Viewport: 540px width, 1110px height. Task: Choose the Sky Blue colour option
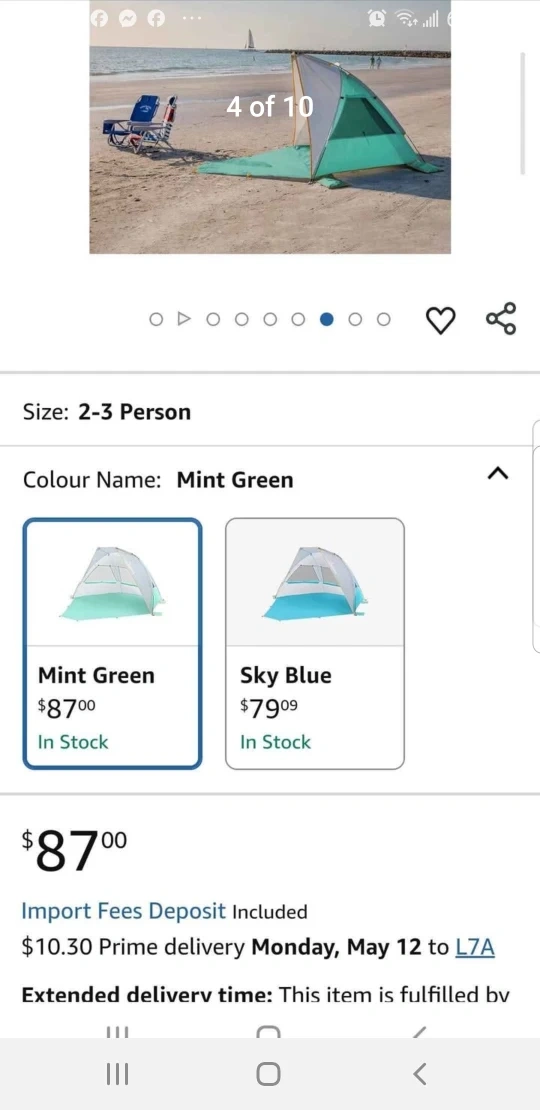coord(315,643)
